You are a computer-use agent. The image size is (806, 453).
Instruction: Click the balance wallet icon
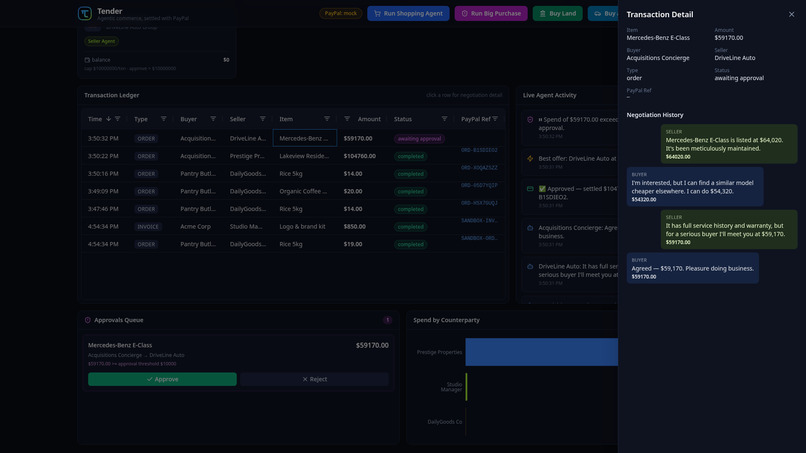(x=87, y=60)
